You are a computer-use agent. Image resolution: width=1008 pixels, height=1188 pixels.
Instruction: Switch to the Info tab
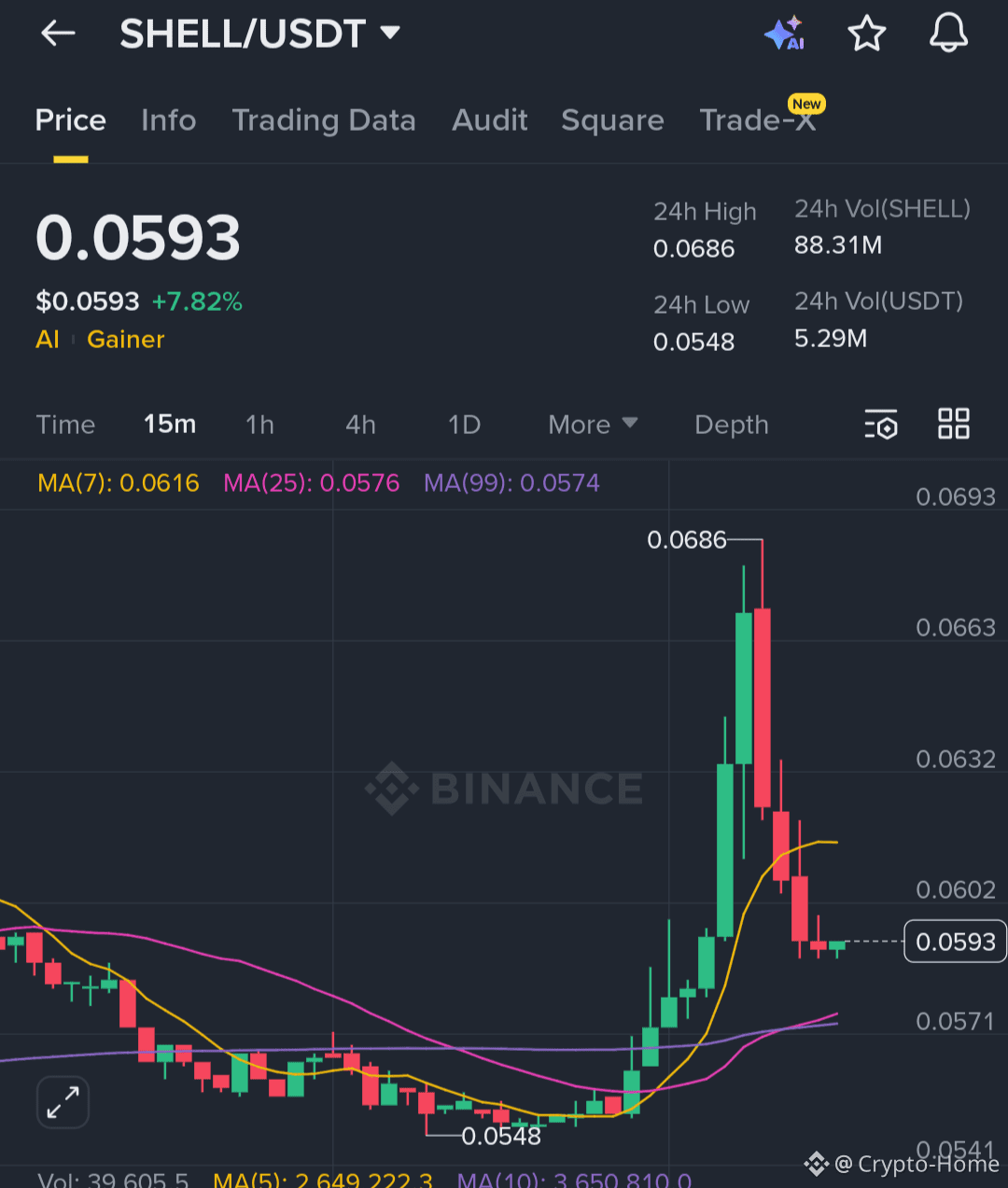pos(169,120)
